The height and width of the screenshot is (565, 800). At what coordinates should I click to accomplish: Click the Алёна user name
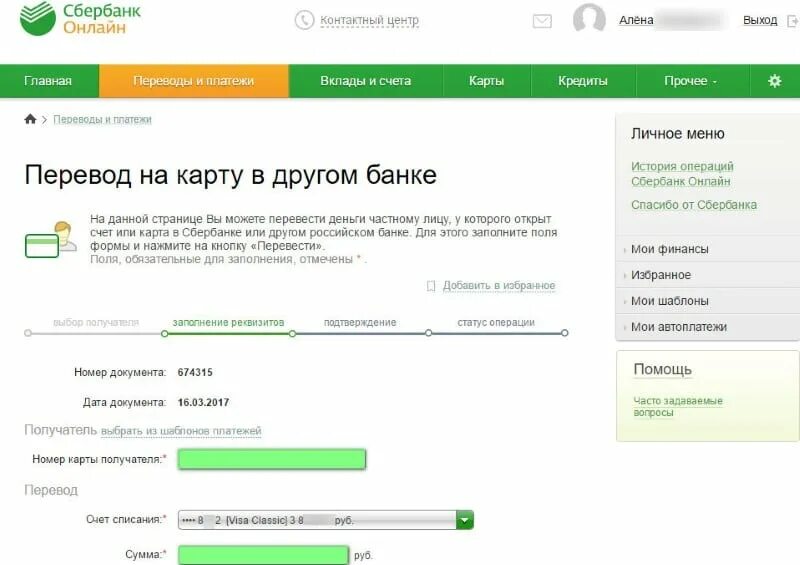click(636, 20)
